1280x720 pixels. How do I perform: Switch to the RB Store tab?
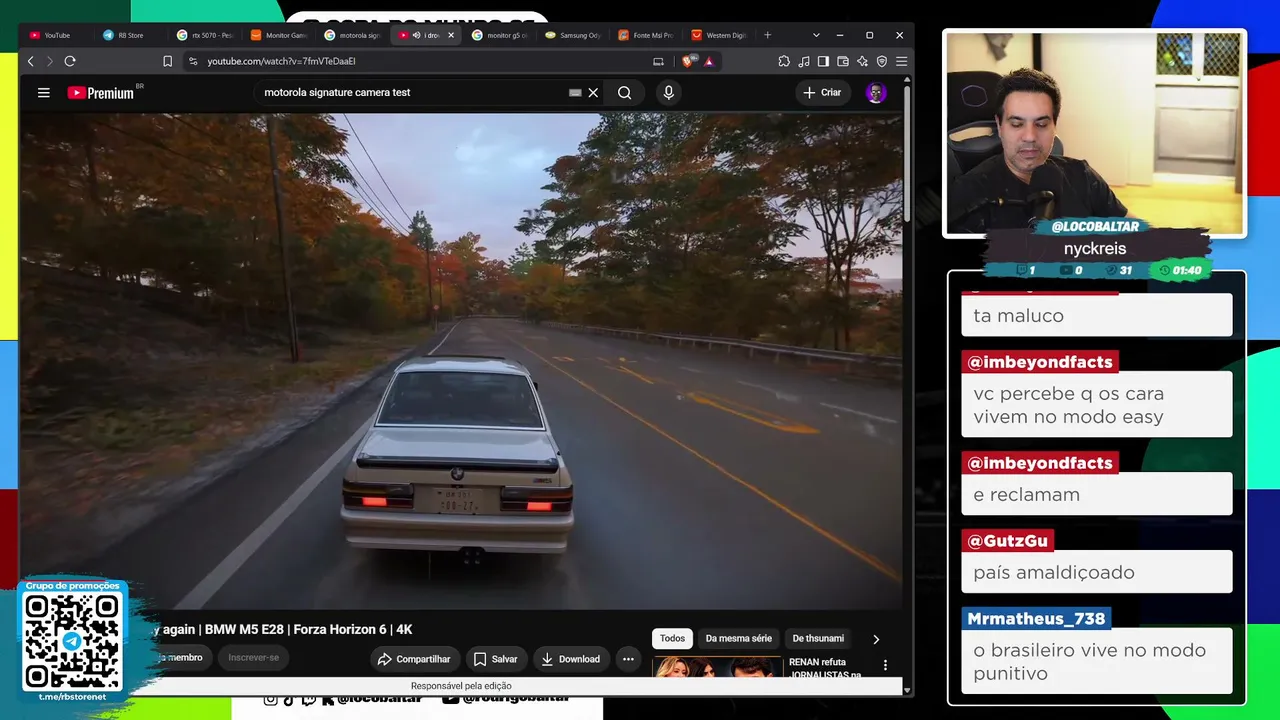(x=130, y=35)
